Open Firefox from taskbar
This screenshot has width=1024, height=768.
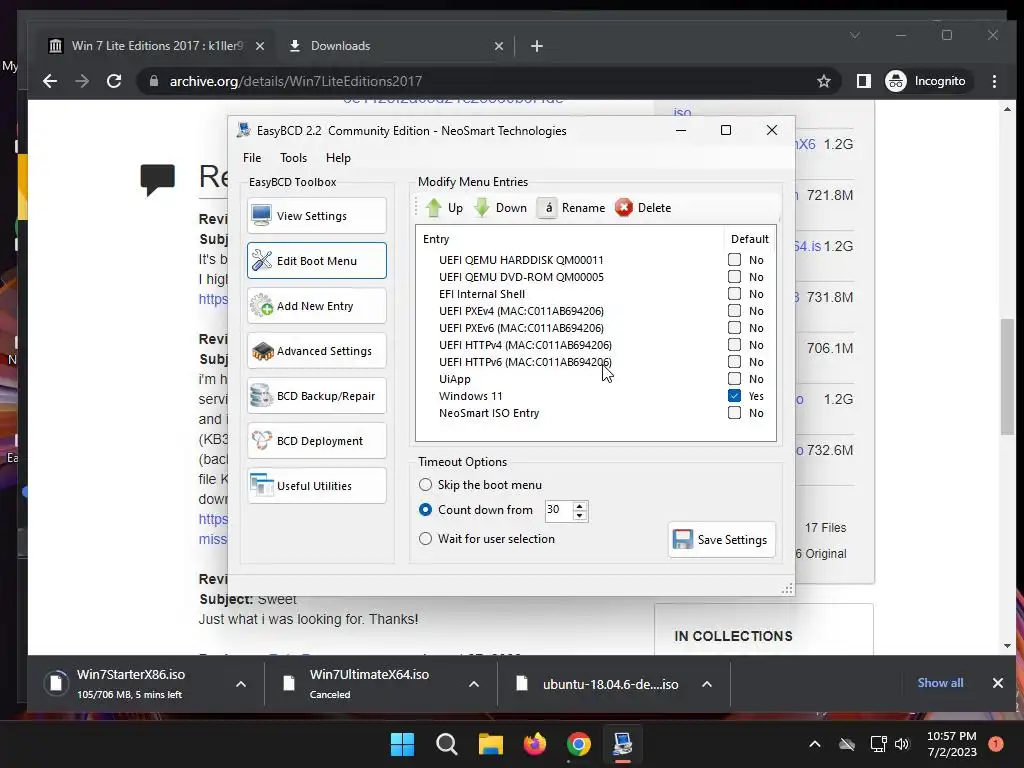tap(535, 744)
